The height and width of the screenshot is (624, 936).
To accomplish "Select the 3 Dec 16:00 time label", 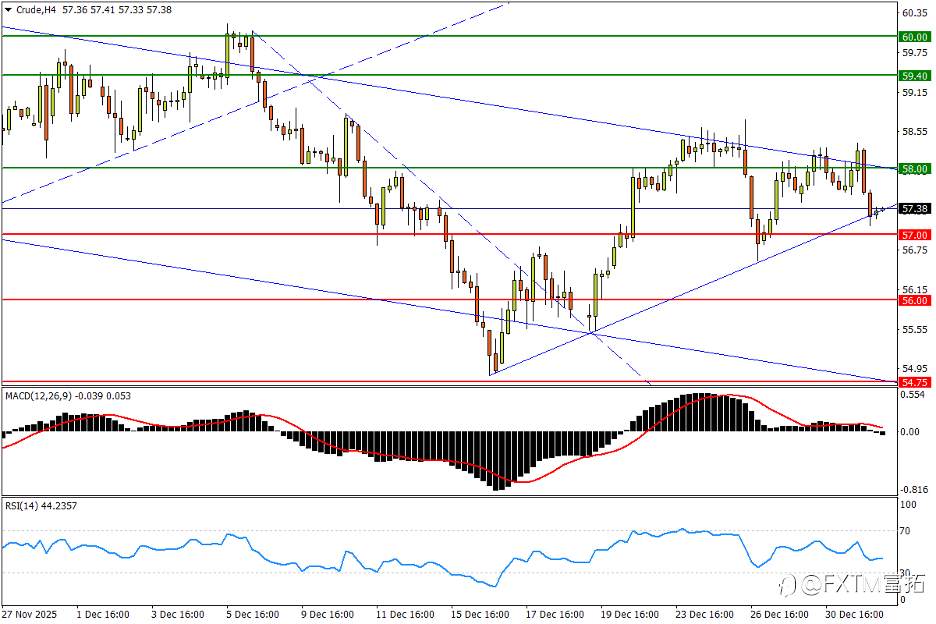I will 178,614.
